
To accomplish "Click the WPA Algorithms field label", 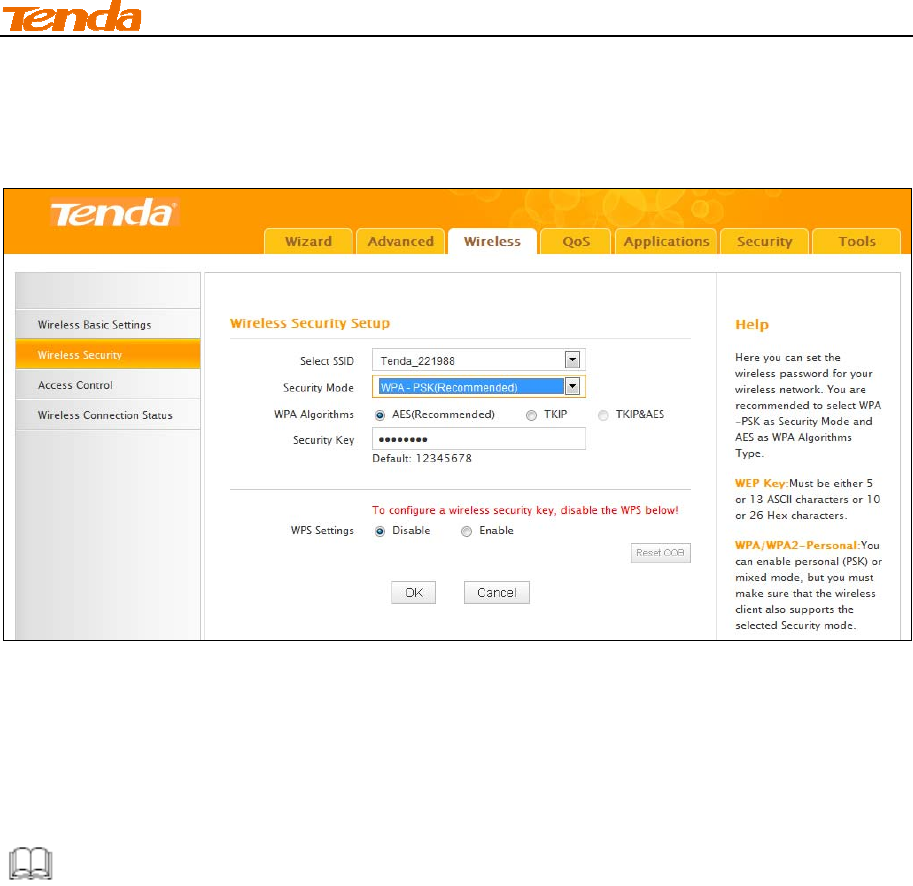I will (x=314, y=414).
